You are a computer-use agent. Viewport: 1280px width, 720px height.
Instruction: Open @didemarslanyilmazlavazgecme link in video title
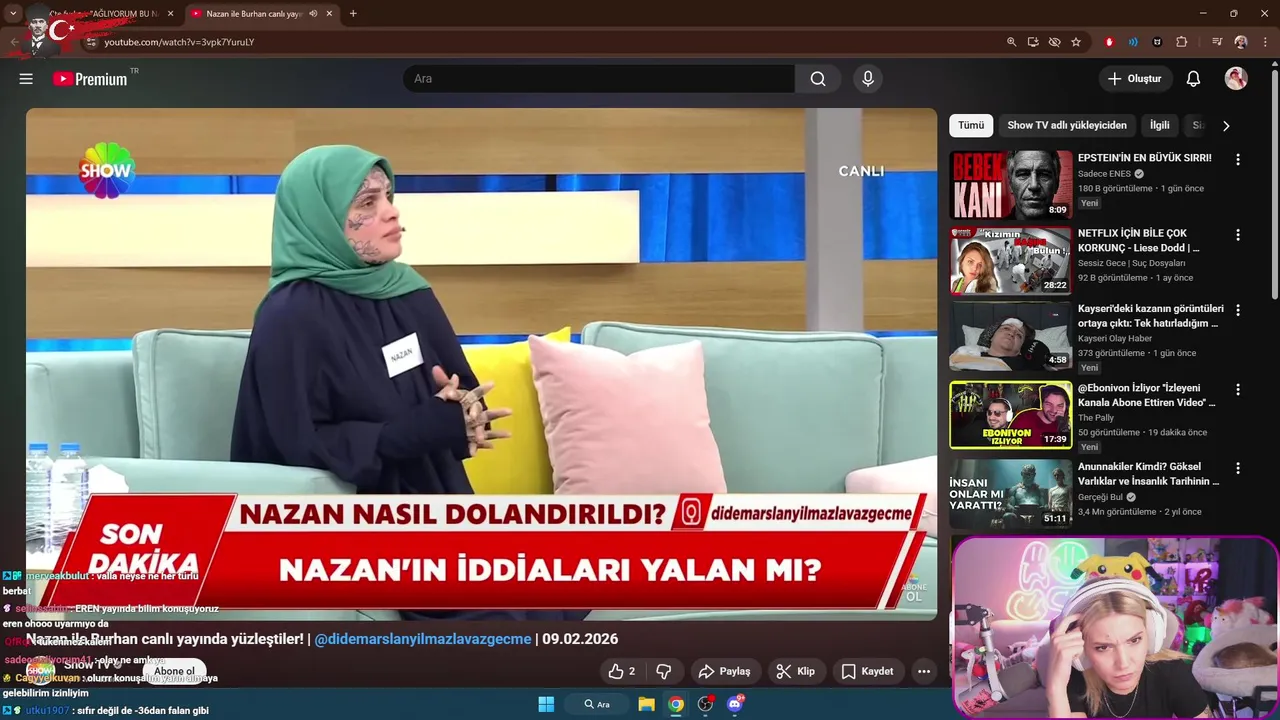pos(423,639)
